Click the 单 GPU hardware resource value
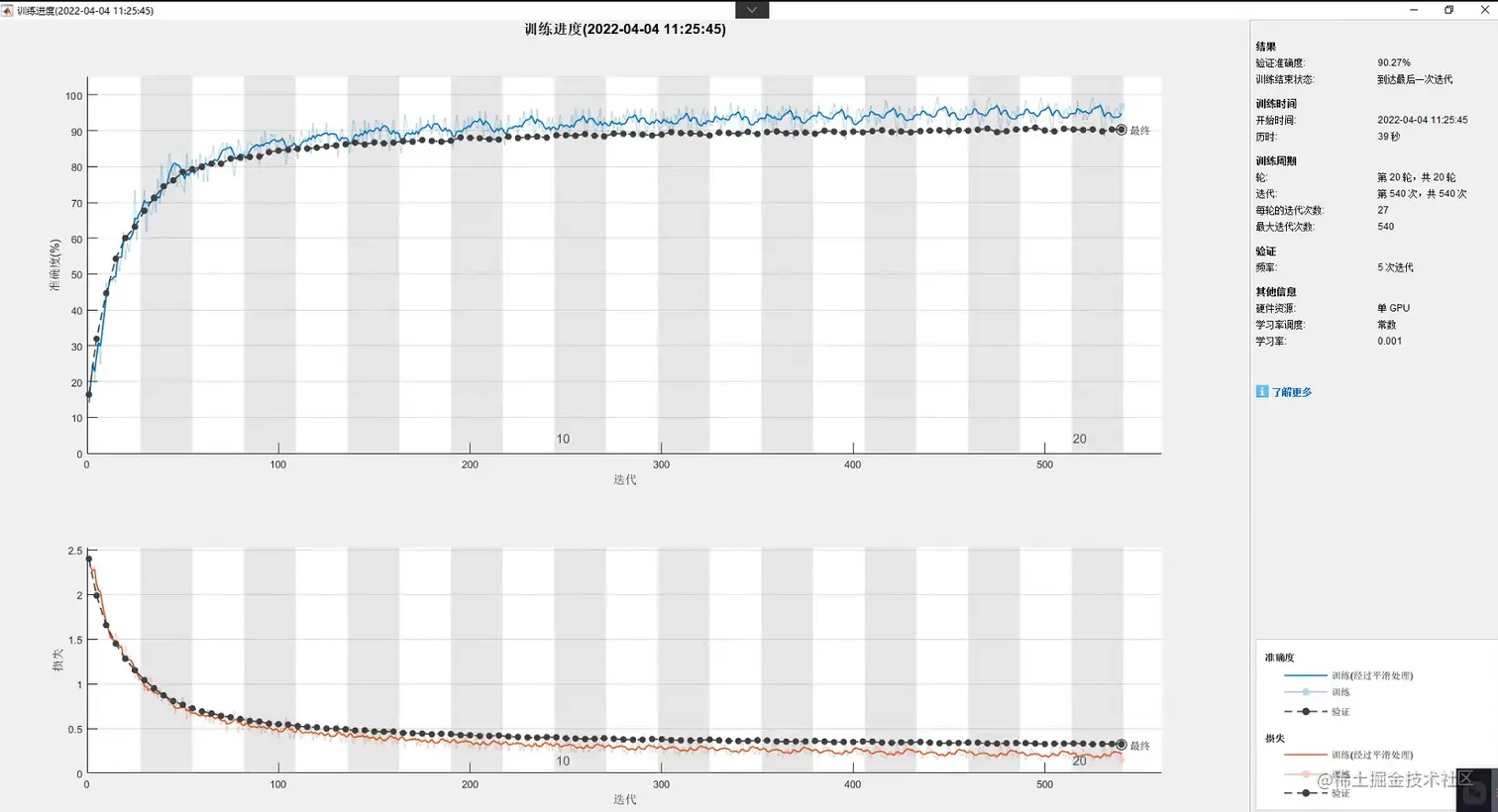Screen dimensions: 1498x812 (1393, 308)
